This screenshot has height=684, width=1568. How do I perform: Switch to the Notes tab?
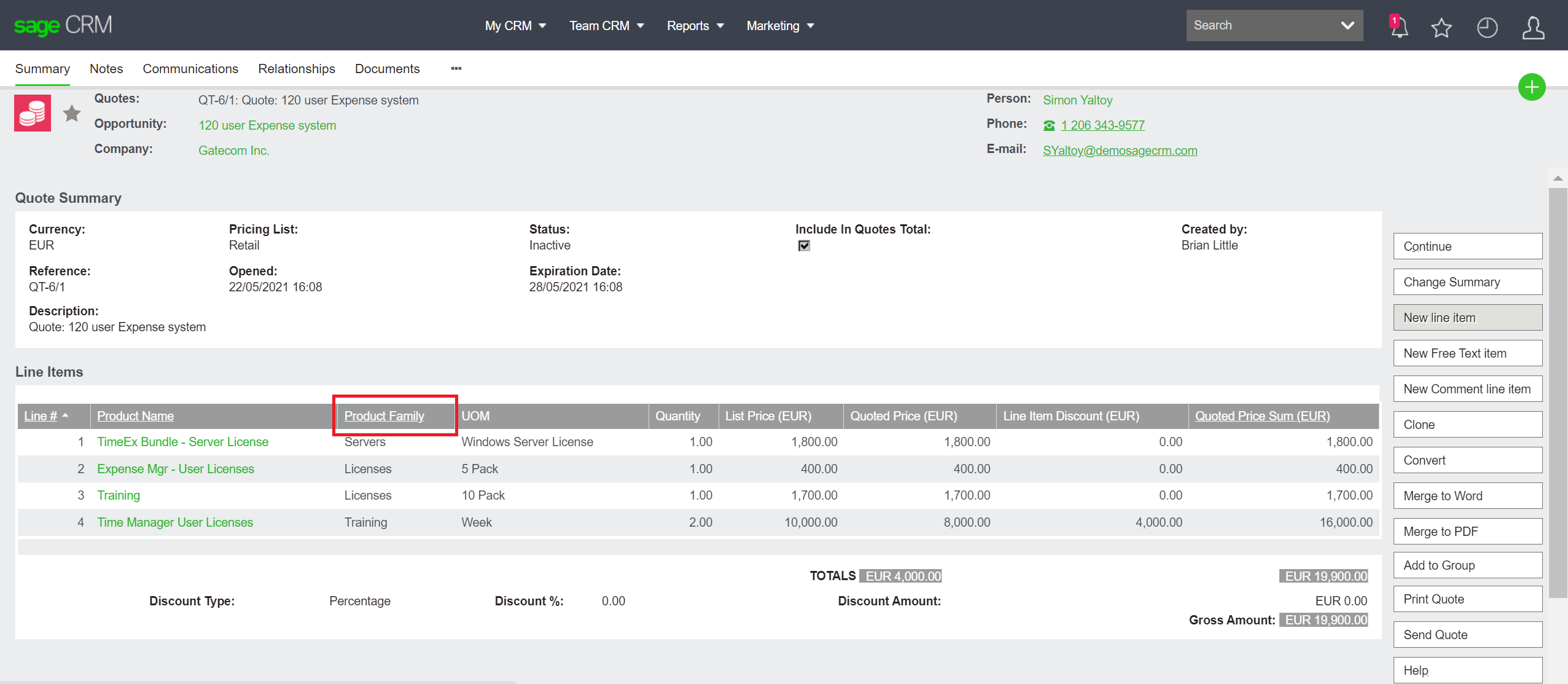106,69
